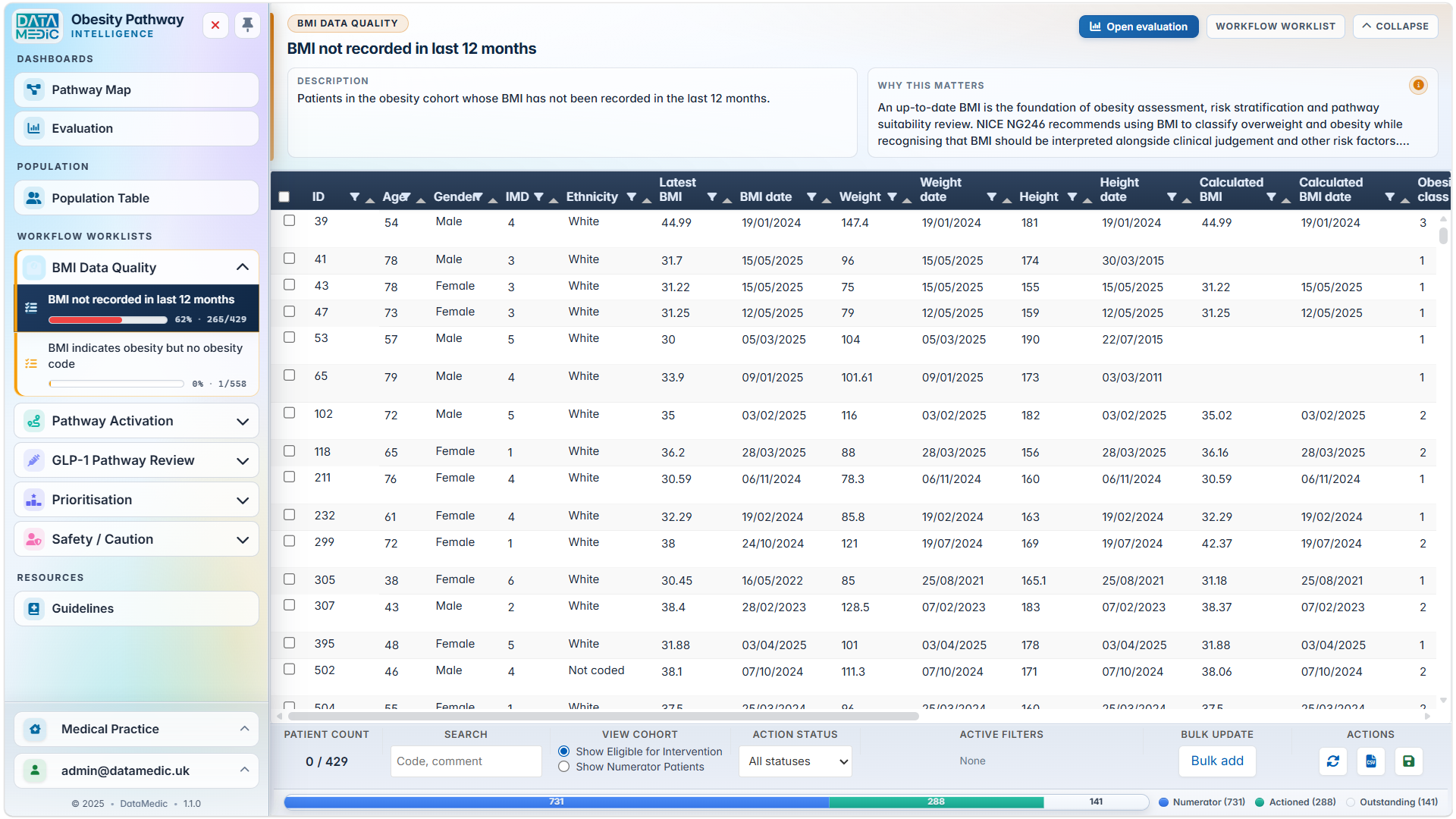
Task: Open the Evaluation dashboard
Action: [x=136, y=128]
